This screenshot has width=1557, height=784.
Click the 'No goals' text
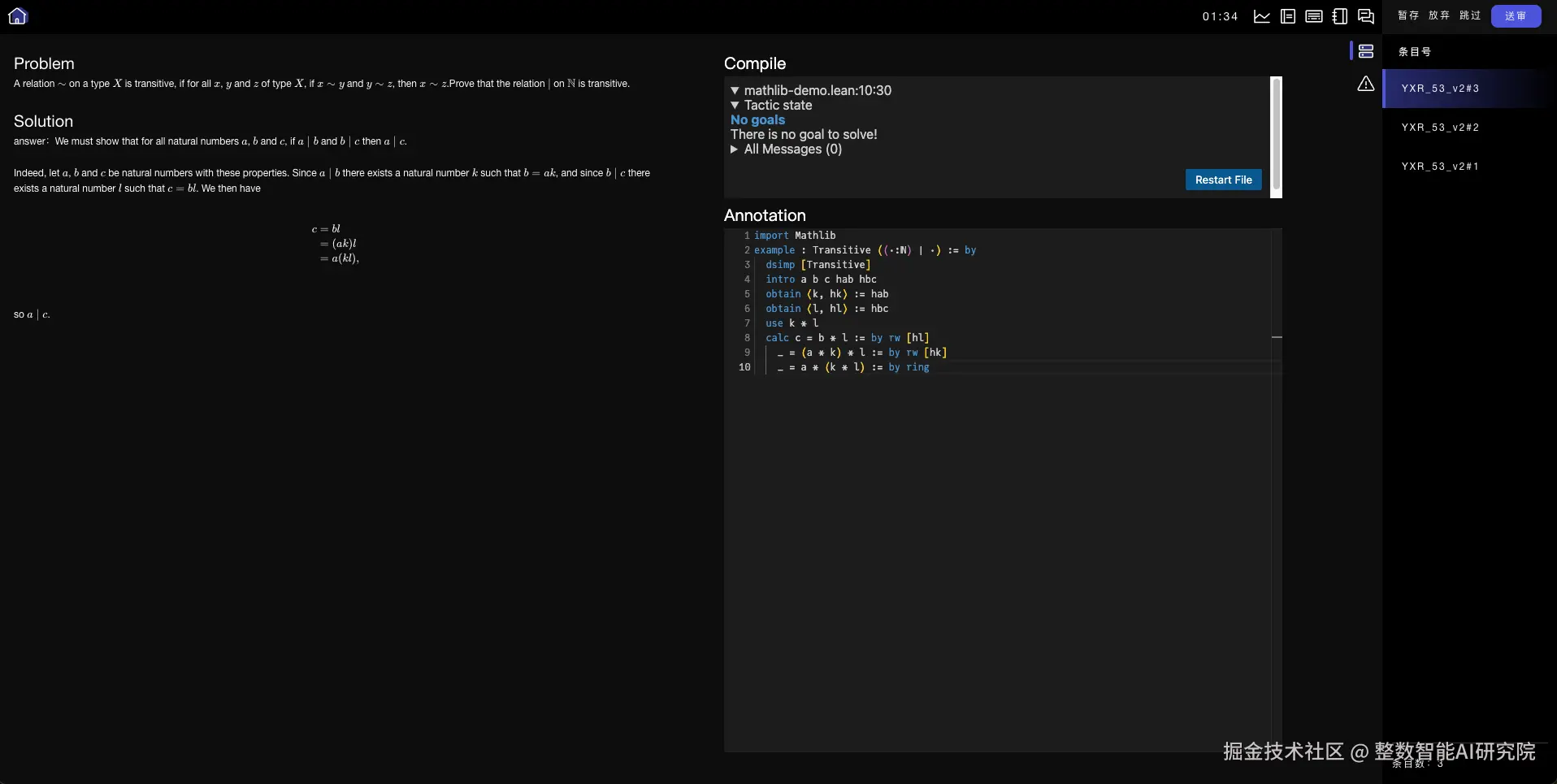pos(757,120)
